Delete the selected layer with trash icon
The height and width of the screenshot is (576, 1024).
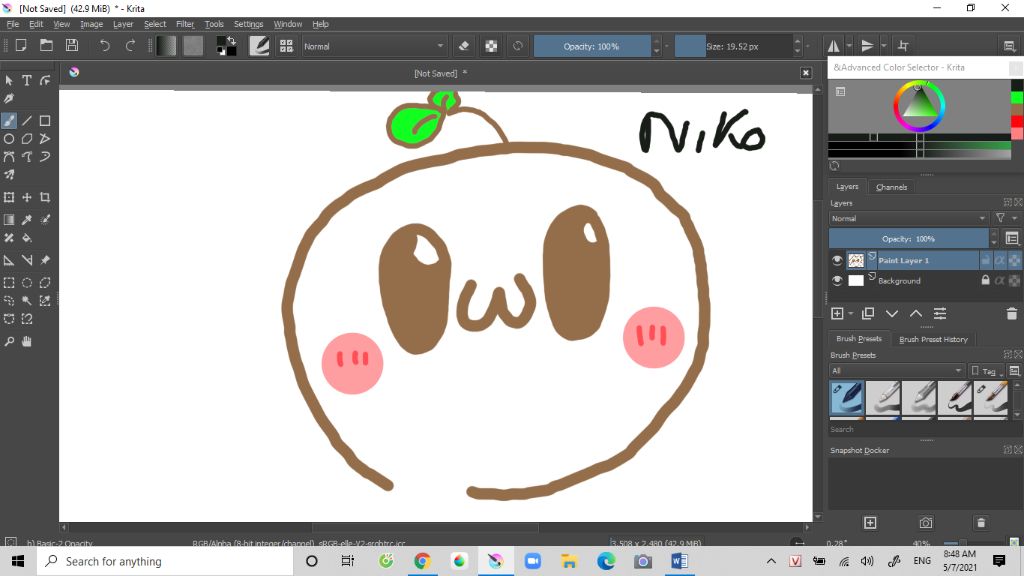pos(1012,313)
